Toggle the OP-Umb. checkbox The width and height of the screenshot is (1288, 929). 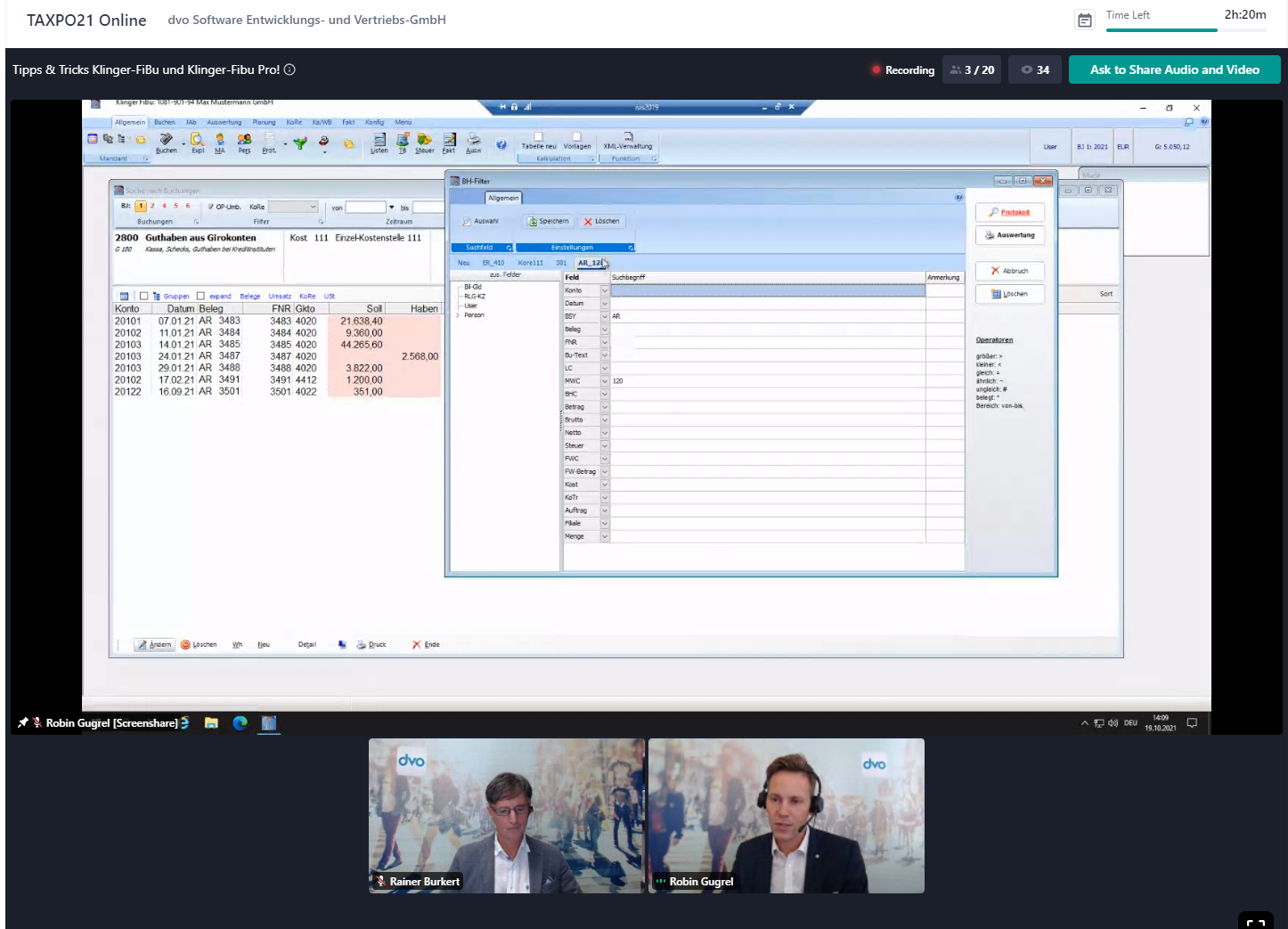pyautogui.click(x=211, y=207)
